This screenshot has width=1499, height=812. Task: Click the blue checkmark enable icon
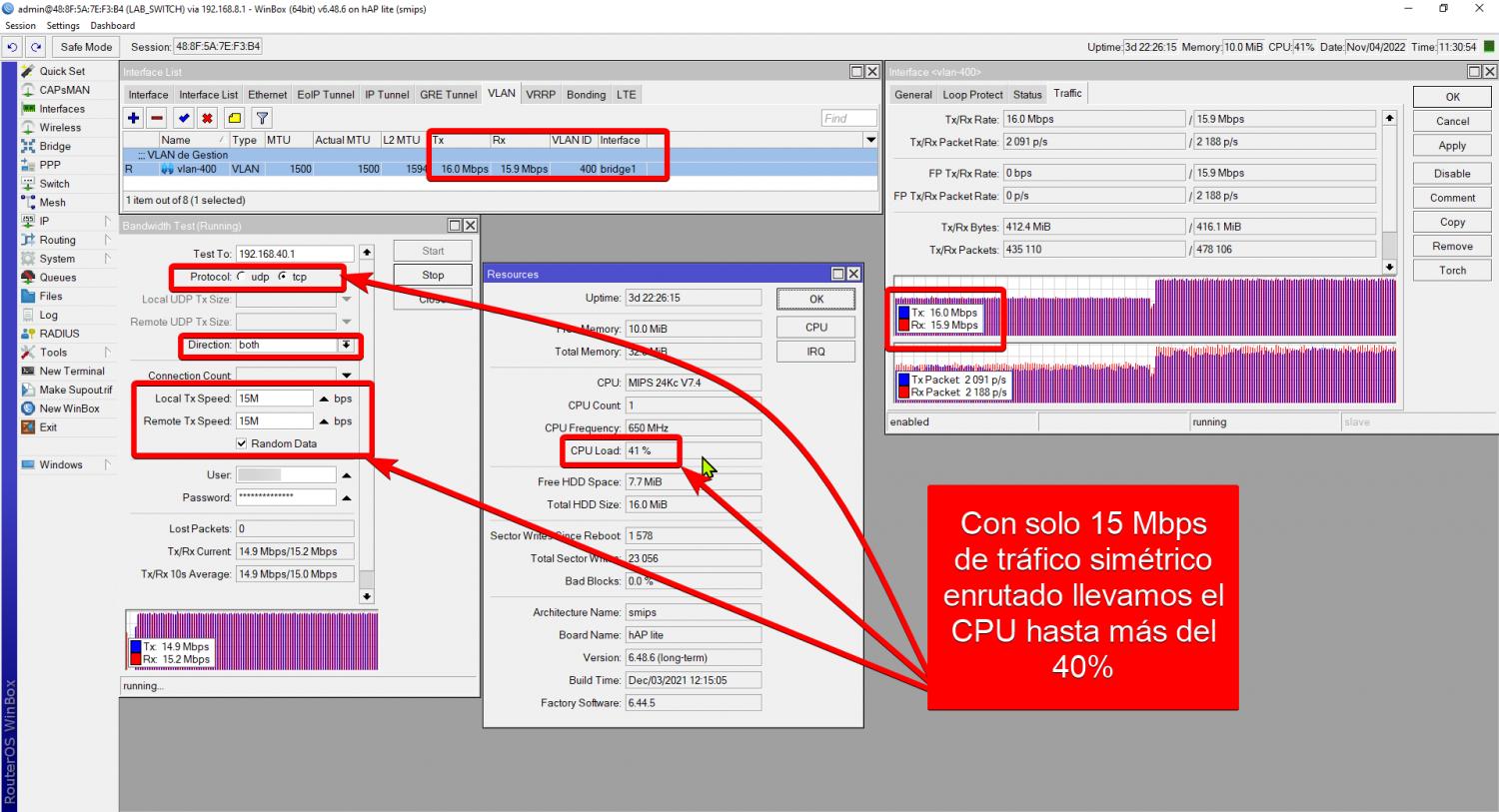point(183,118)
